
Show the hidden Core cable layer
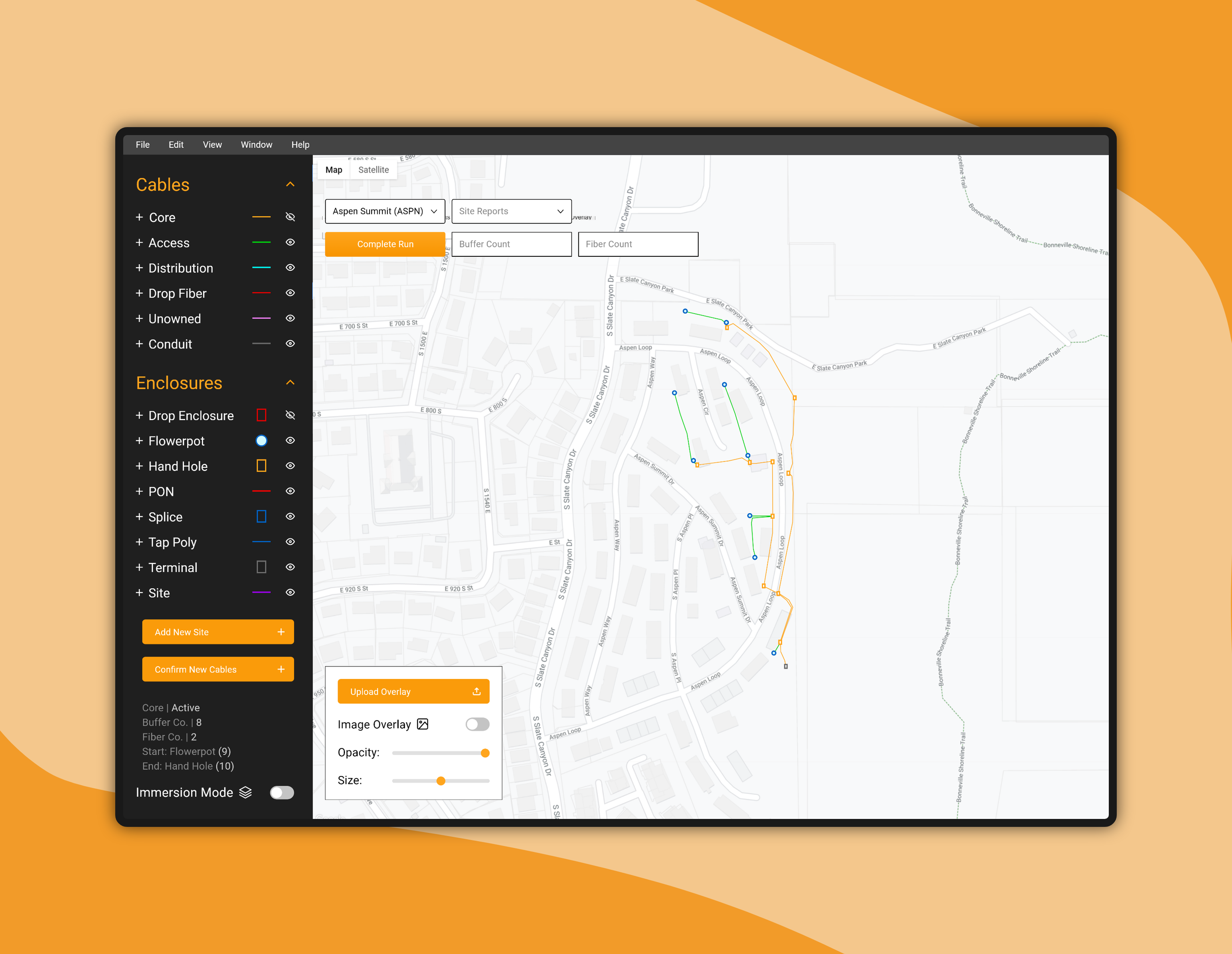290,217
